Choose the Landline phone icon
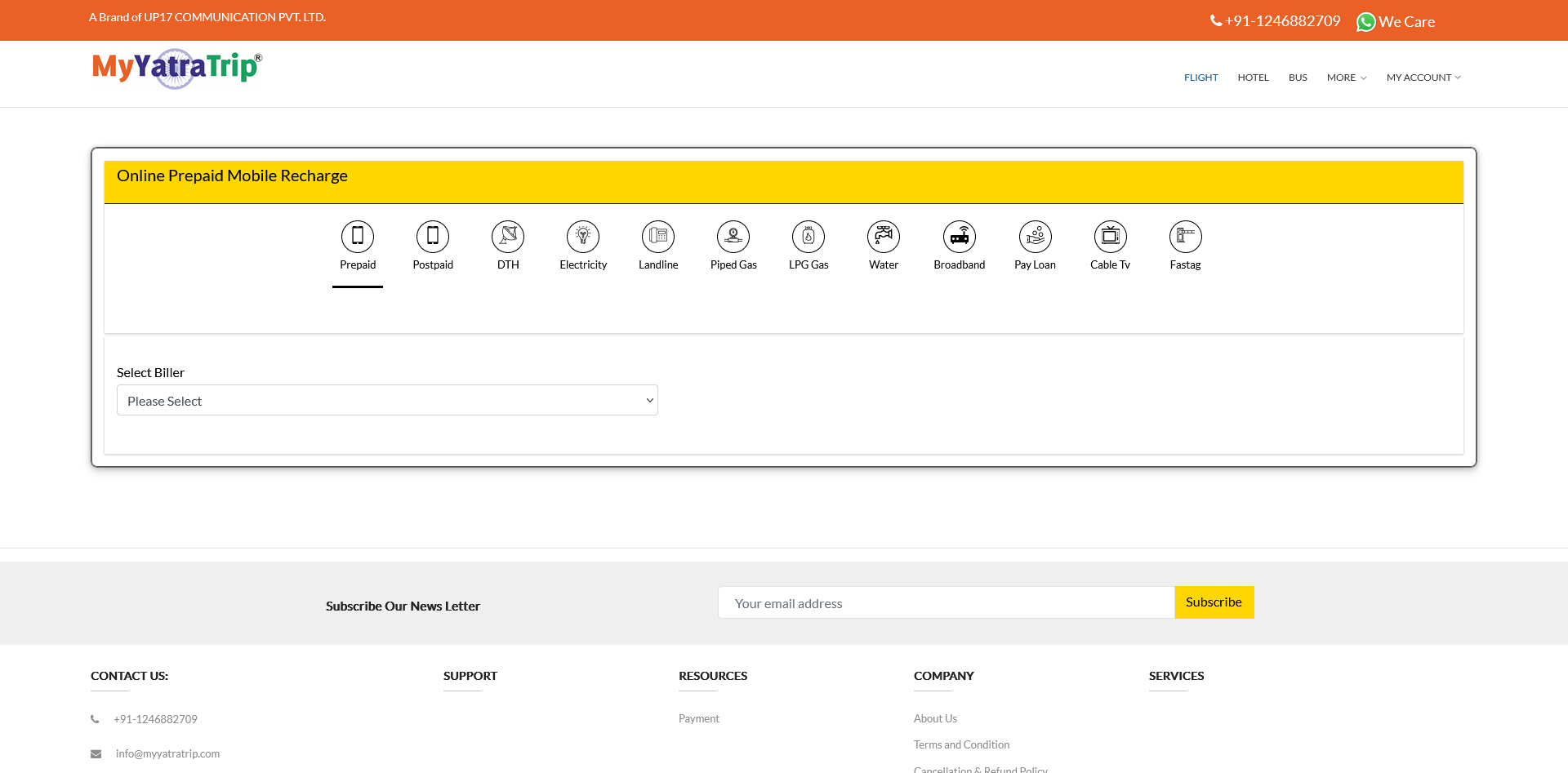 [658, 237]
